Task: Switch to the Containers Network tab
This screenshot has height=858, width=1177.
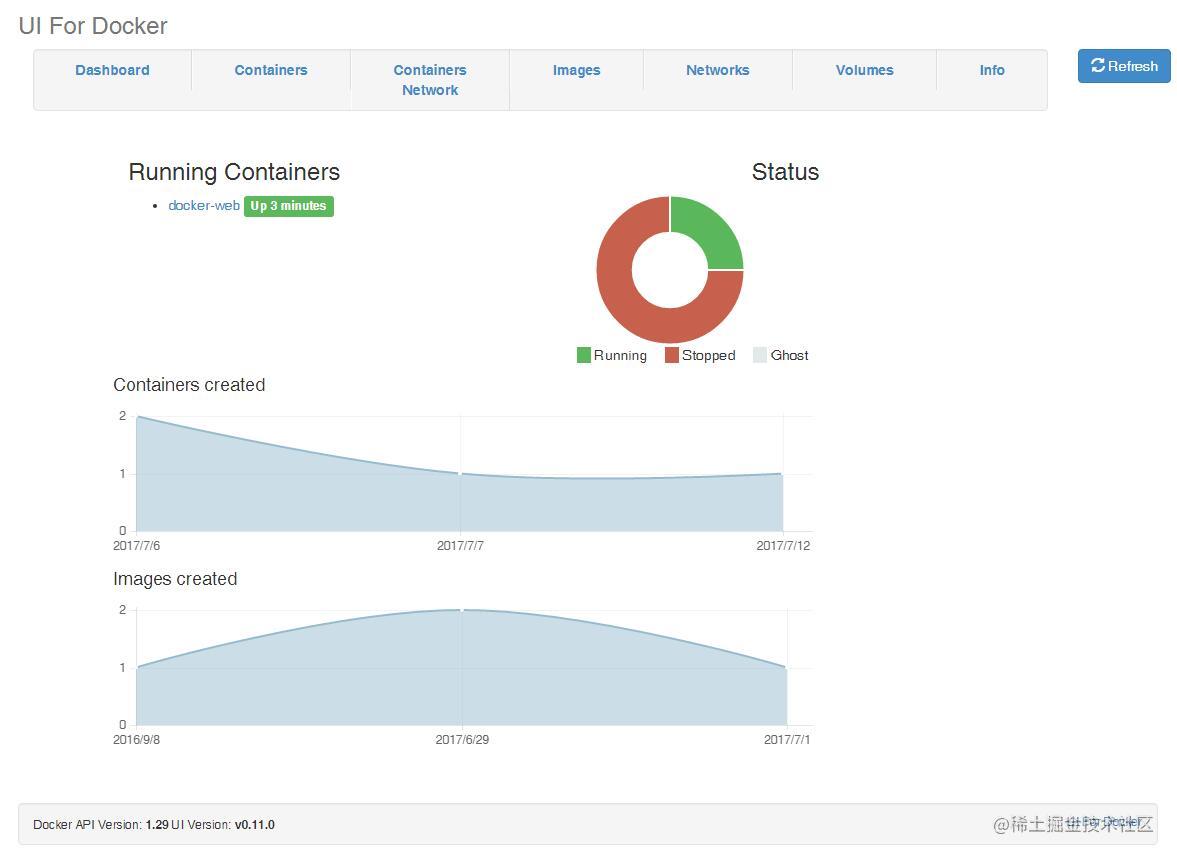Action: (x=429, y=80)
